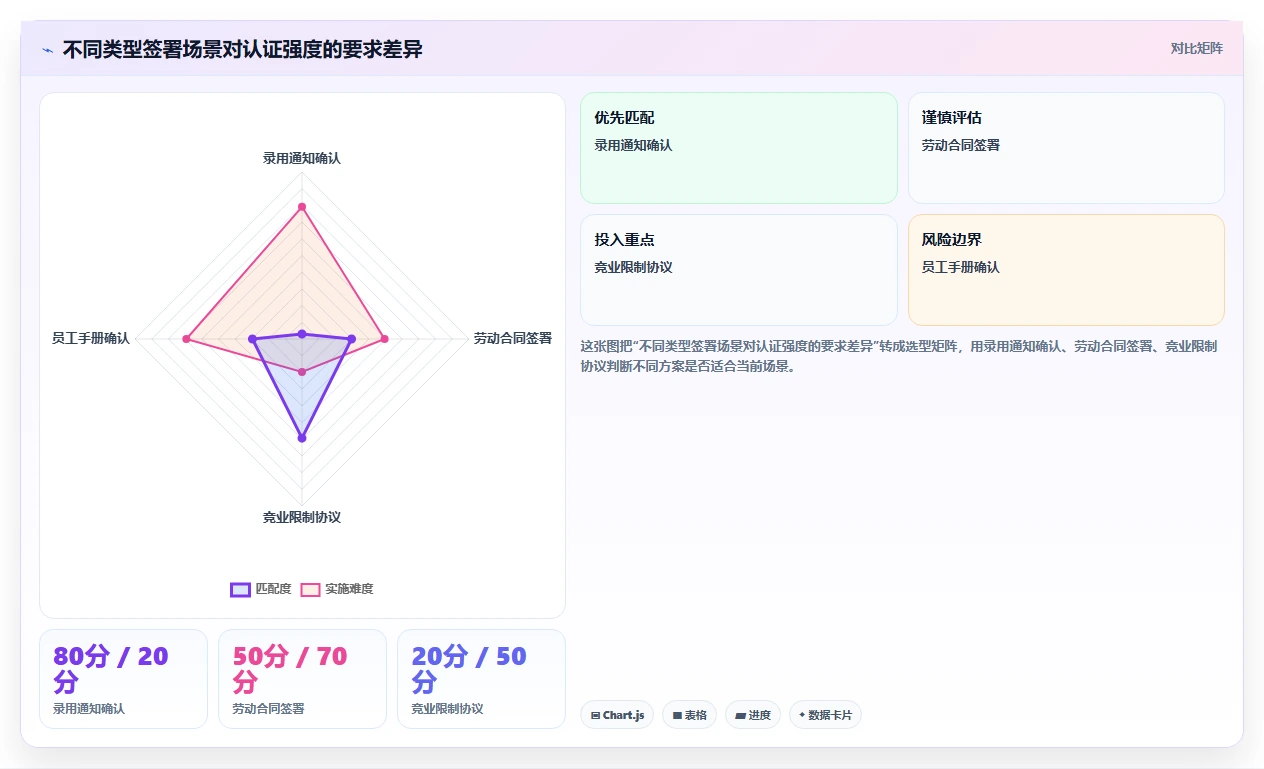Click pink data point near 员工手册确认
1264x769 pixels.
pos(186,339)
